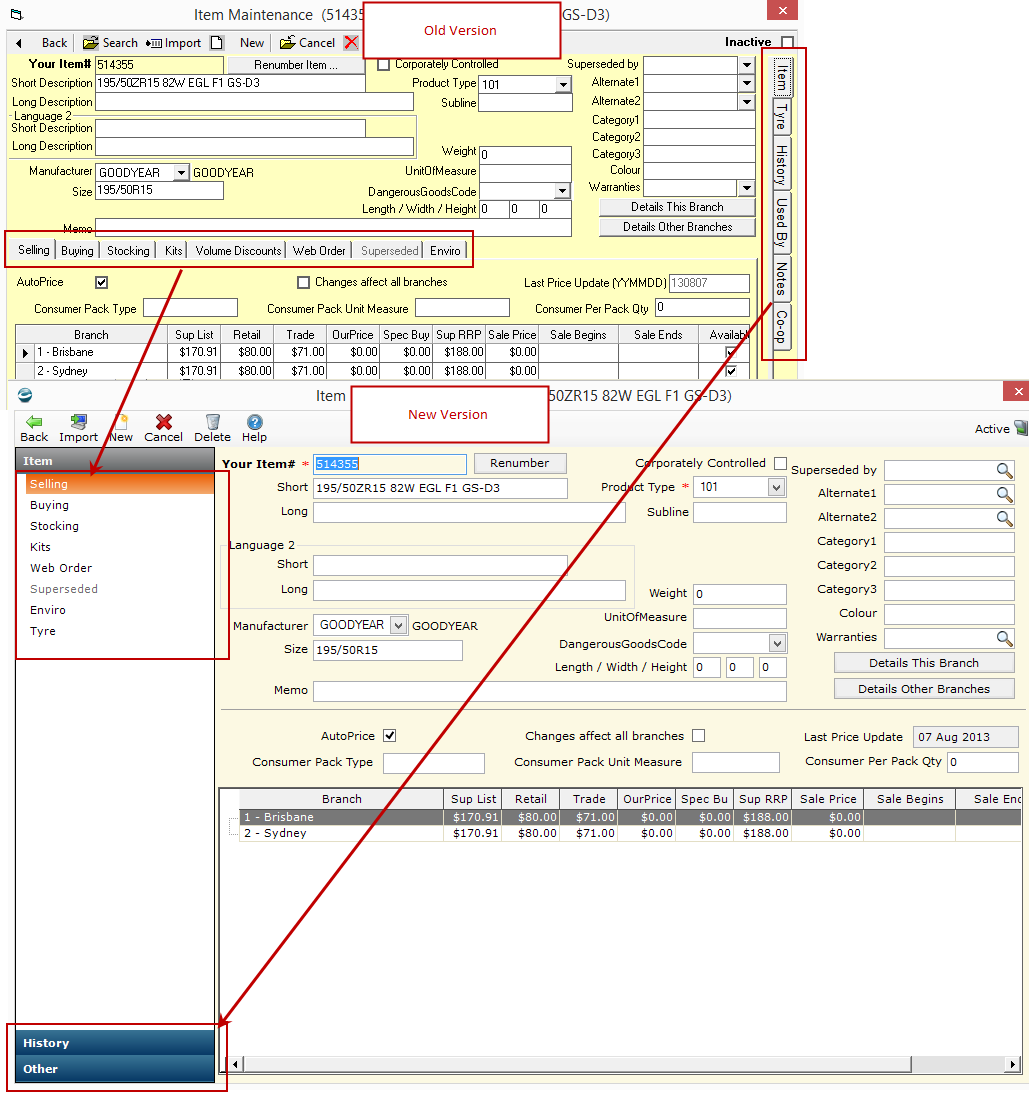The width and height of the screenshot is (1029, 1094).
Task: Open the vertical Tyre tab in old version
Action: tap(781, 117)
